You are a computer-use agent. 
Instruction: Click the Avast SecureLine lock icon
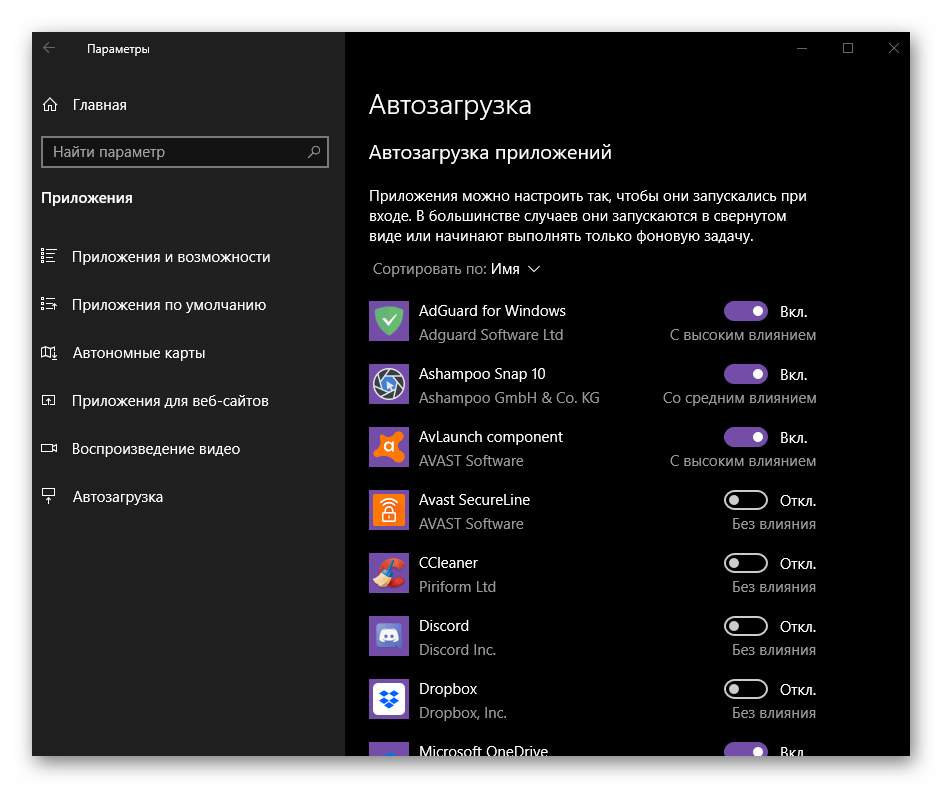click(x=388, y=511)
